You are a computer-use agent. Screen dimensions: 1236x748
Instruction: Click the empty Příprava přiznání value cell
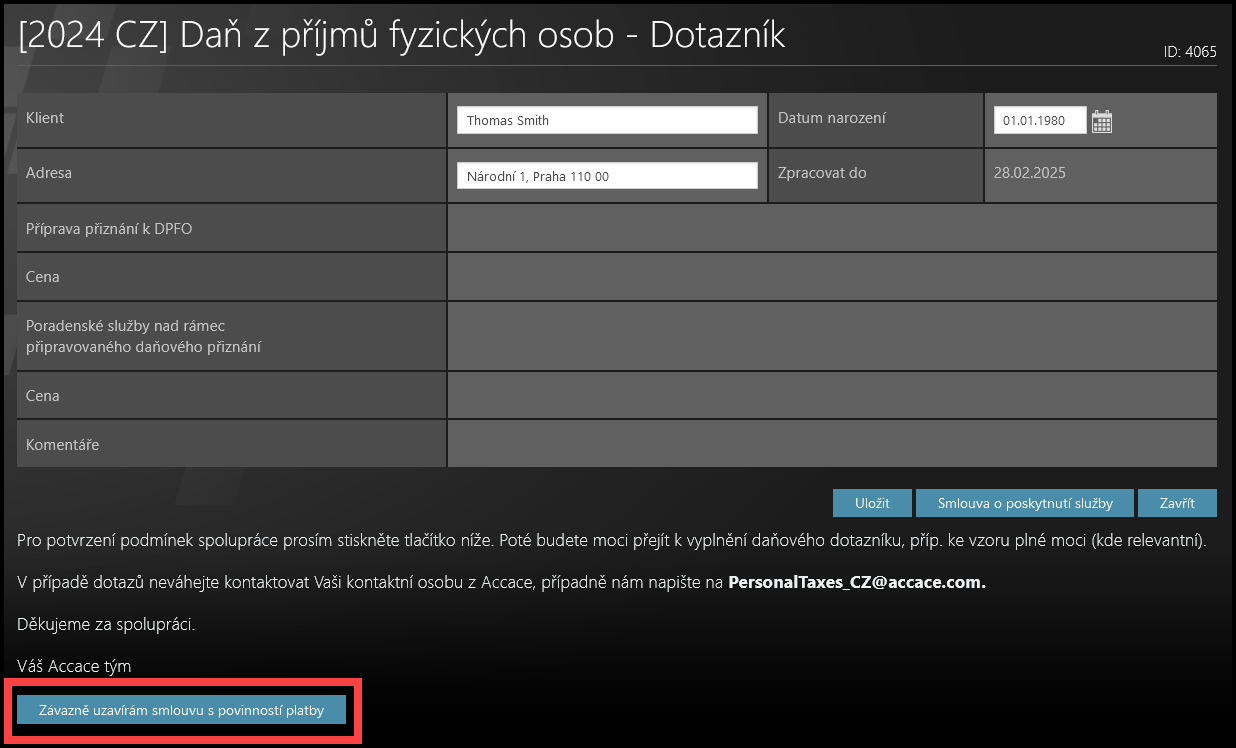tap(831, 229)
